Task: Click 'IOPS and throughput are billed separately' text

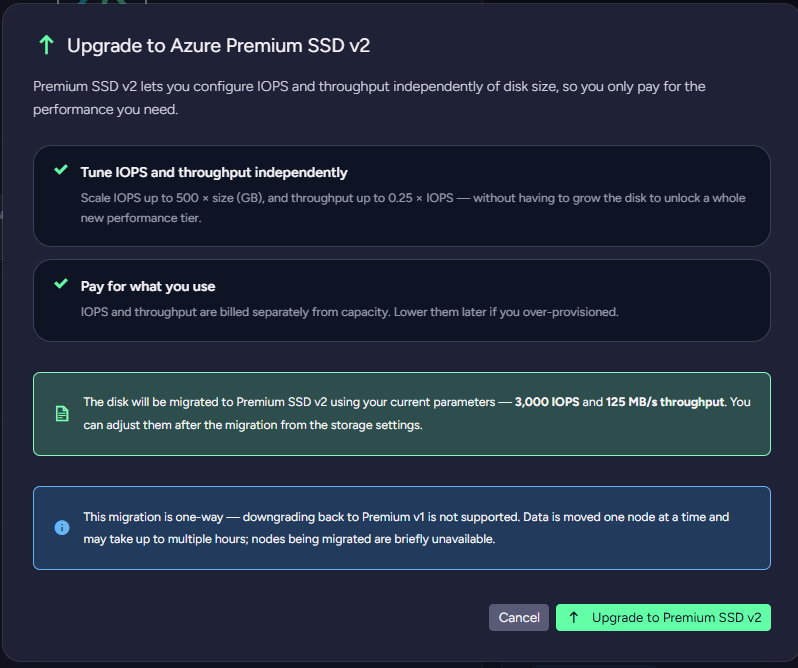Action: point(349,312)
